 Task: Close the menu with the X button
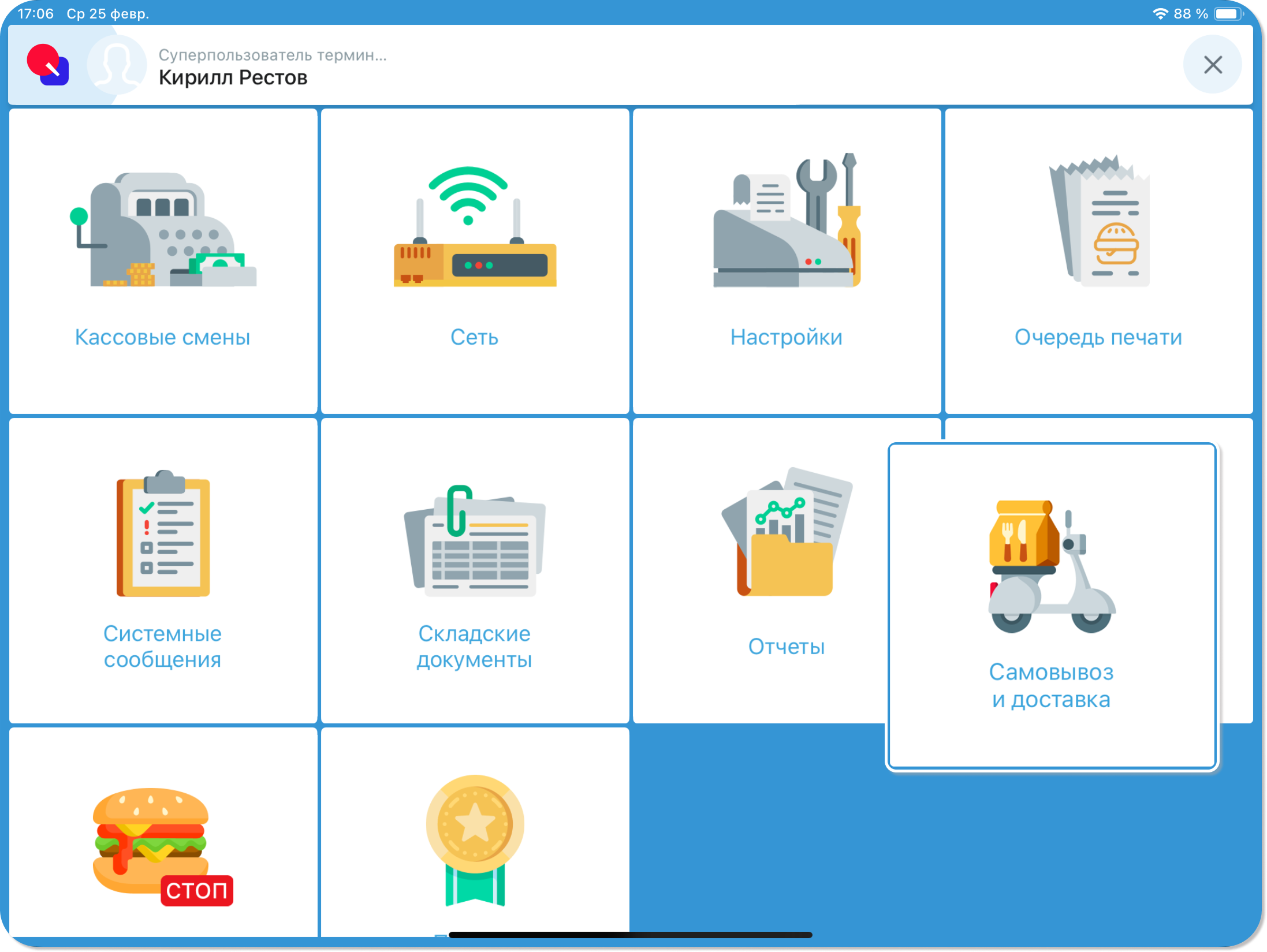1212,65
